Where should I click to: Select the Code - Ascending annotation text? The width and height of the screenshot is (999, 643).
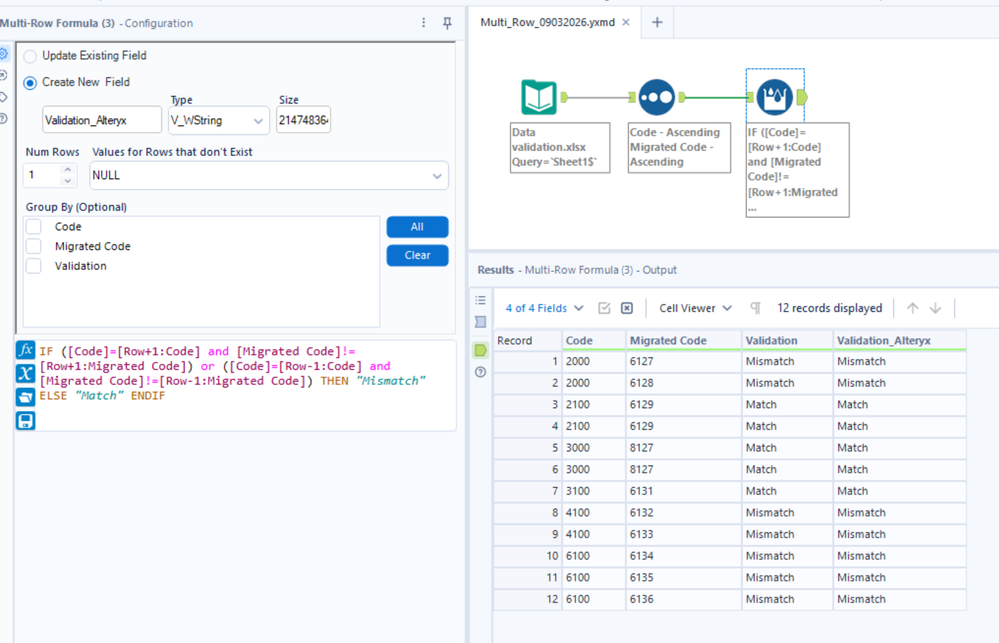(x=679, y=147)
